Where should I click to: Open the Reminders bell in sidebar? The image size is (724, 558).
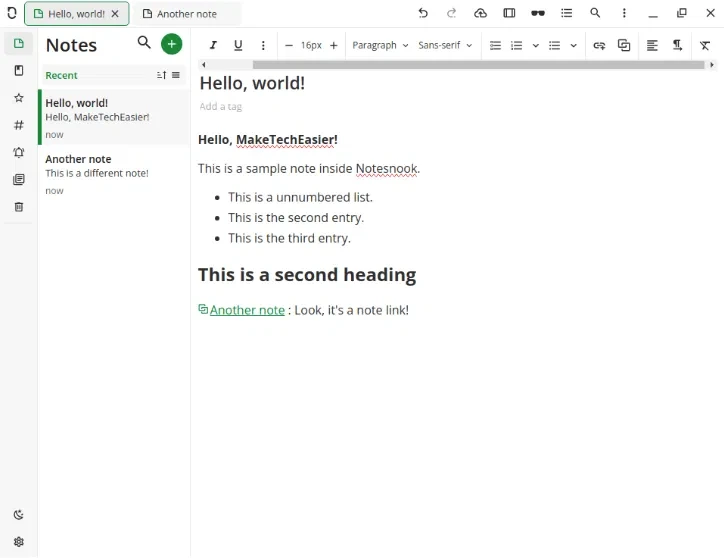click(x=18, y=153)
